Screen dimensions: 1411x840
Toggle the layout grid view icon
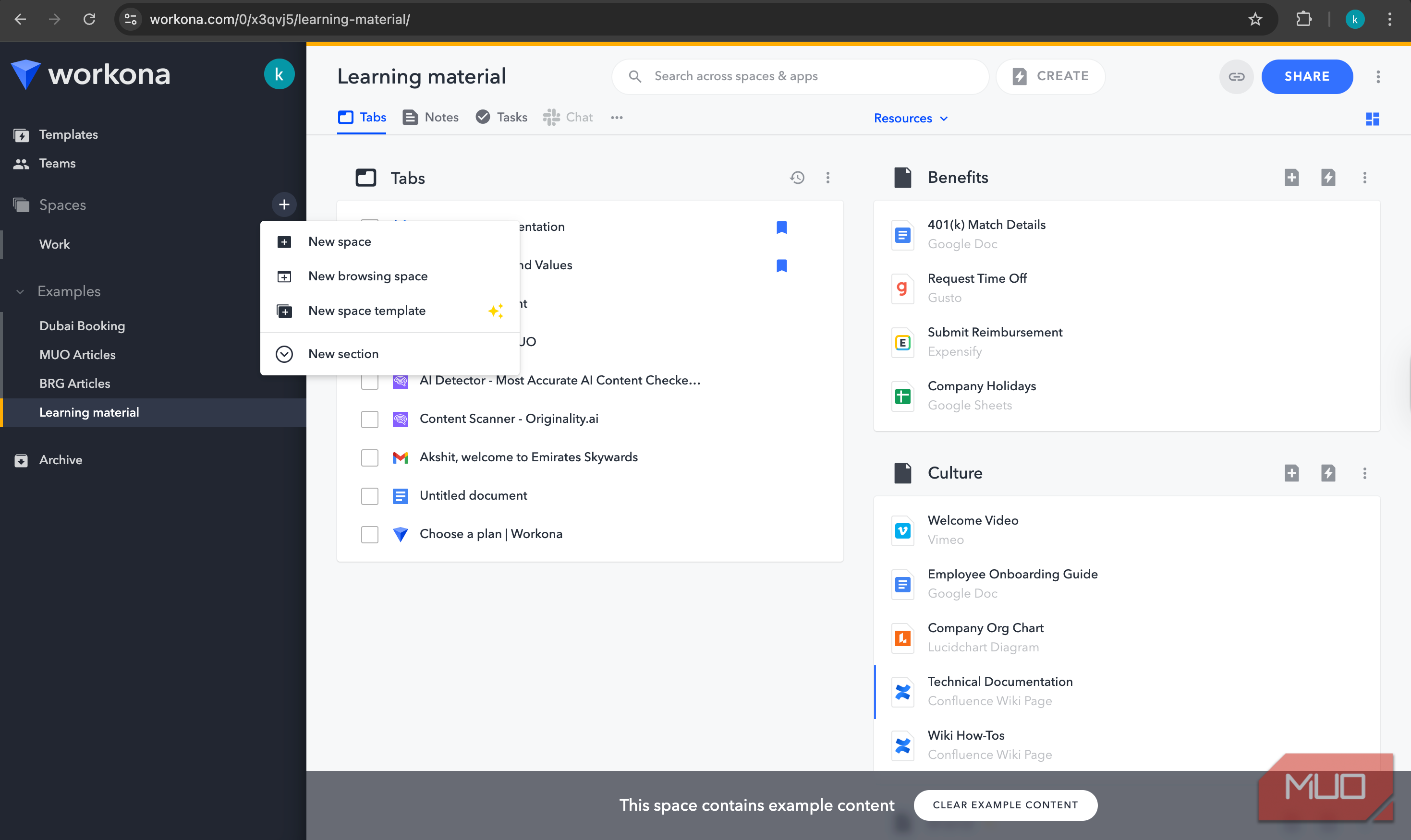point(1373,118)
